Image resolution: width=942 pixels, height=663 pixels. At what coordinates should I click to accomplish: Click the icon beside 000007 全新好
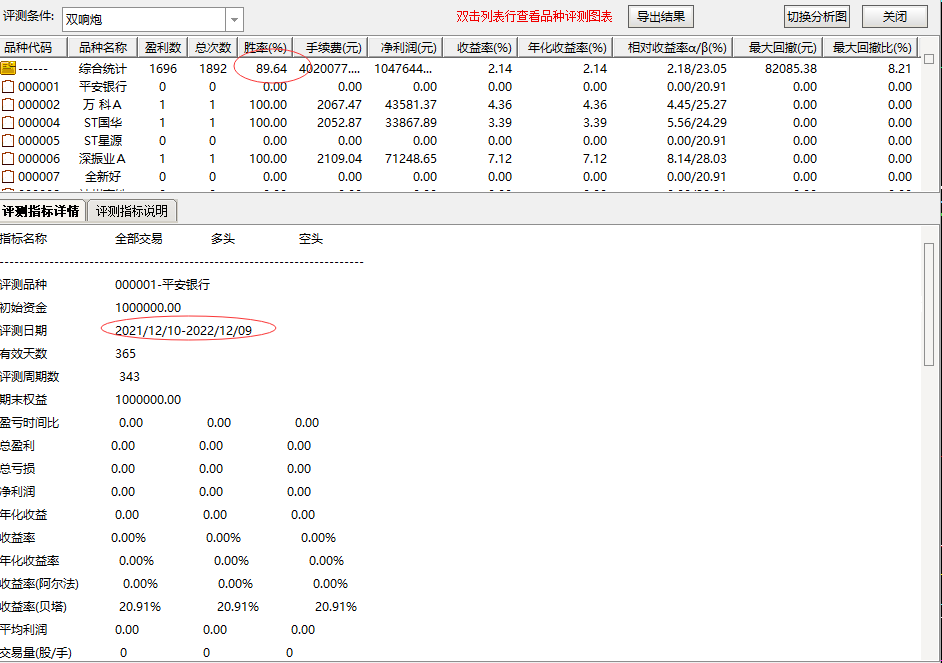pyautogui.click(x=8, y=177)
